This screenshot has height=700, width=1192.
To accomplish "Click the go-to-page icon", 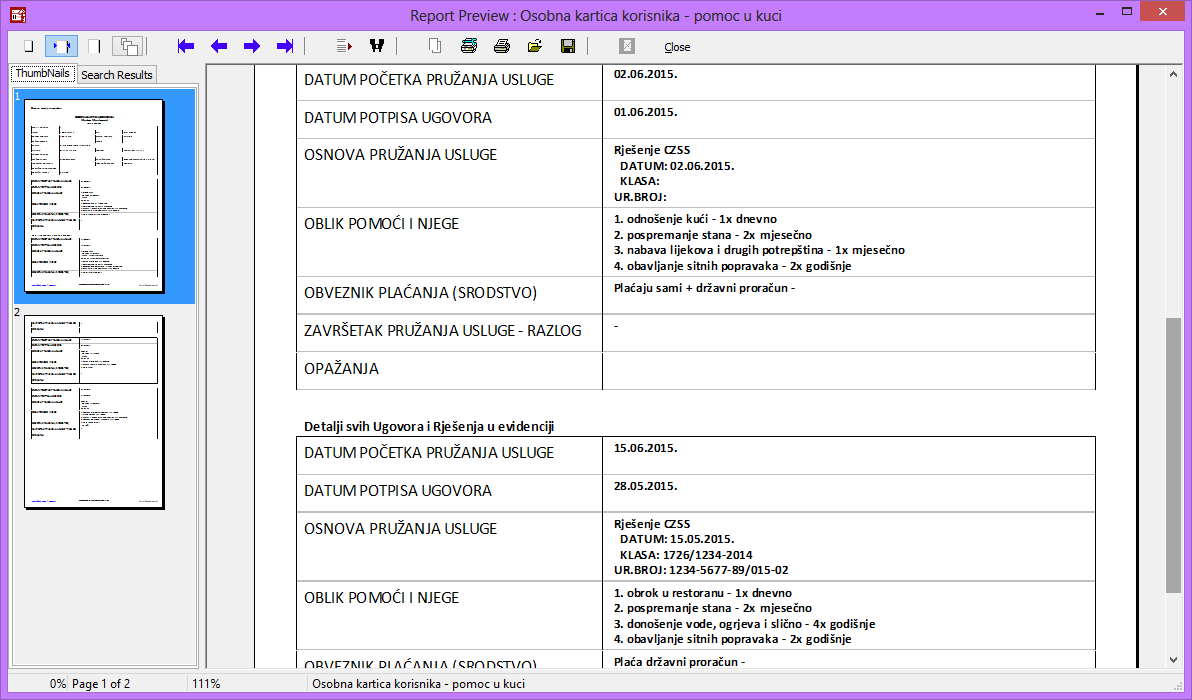I will point(344,46).
